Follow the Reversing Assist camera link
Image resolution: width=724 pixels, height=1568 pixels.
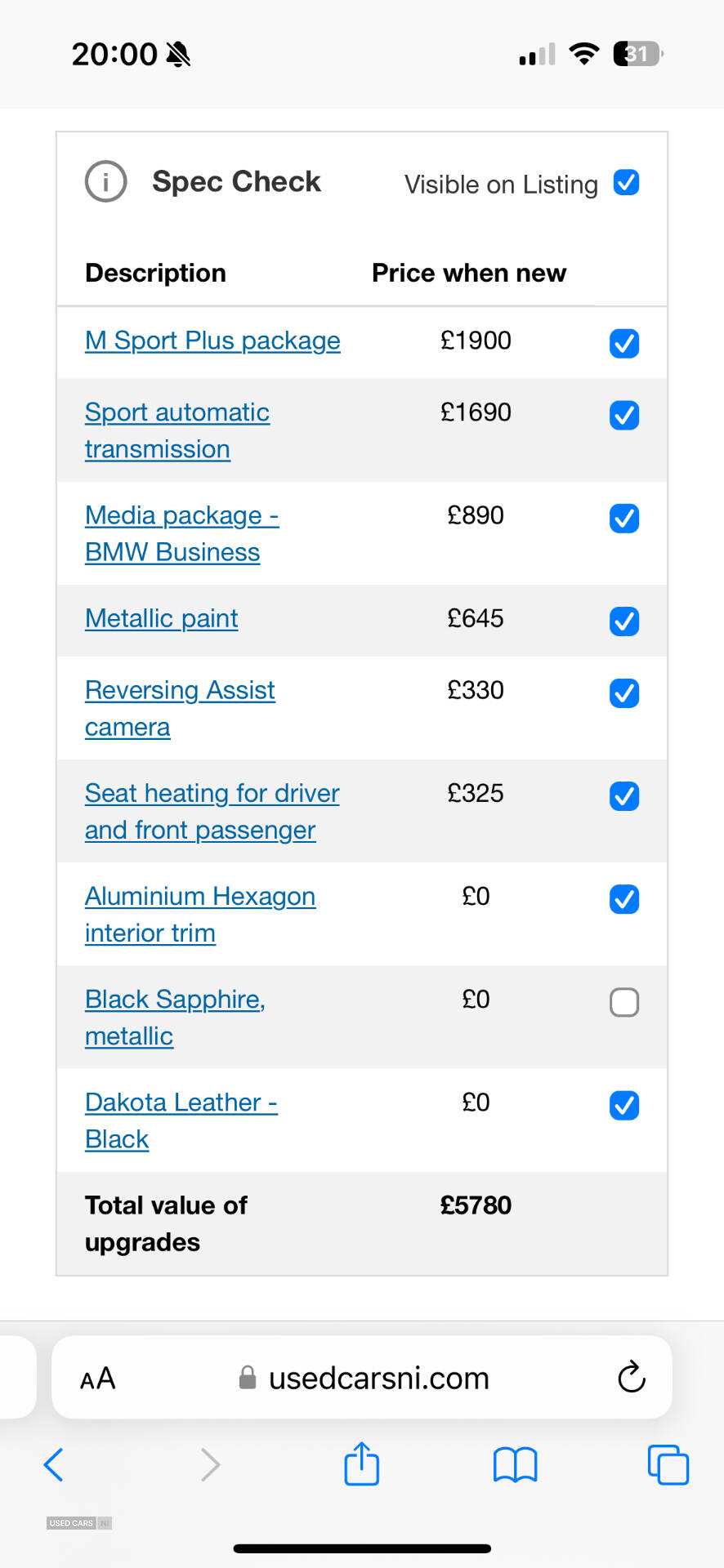180,708
